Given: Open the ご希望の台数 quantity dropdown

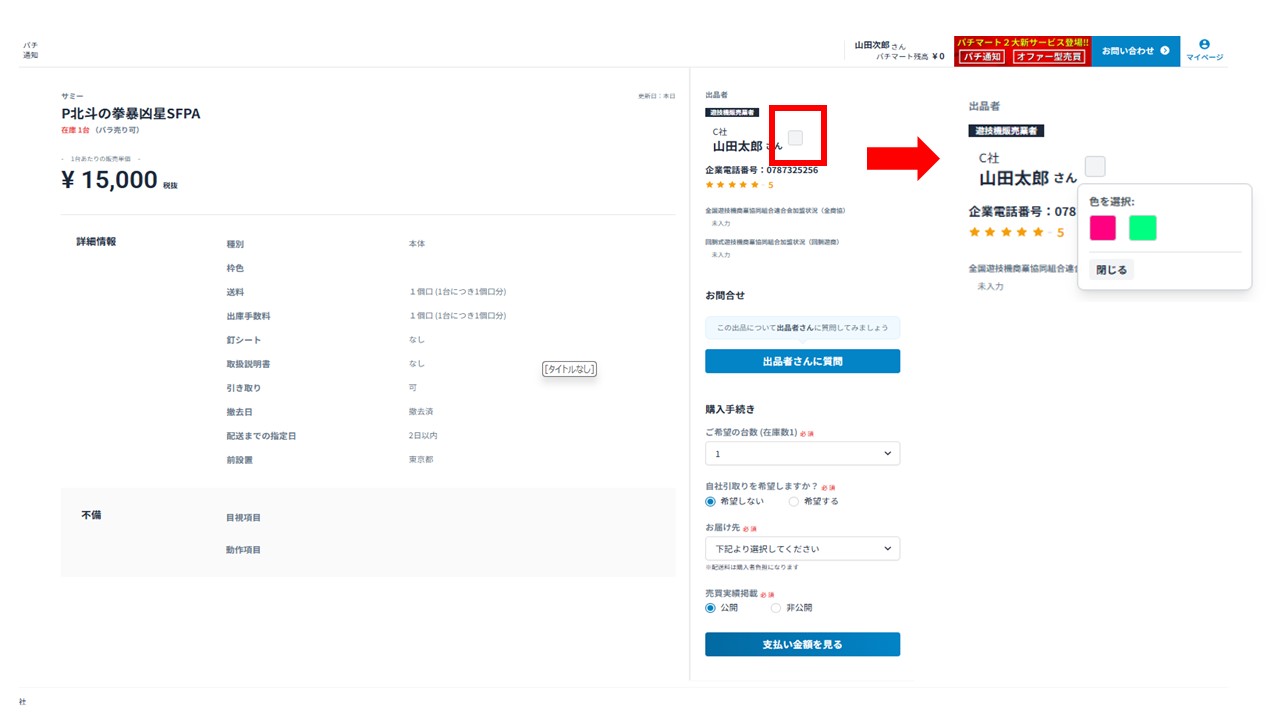Looking at the screenshot, I should click(802, 454).
